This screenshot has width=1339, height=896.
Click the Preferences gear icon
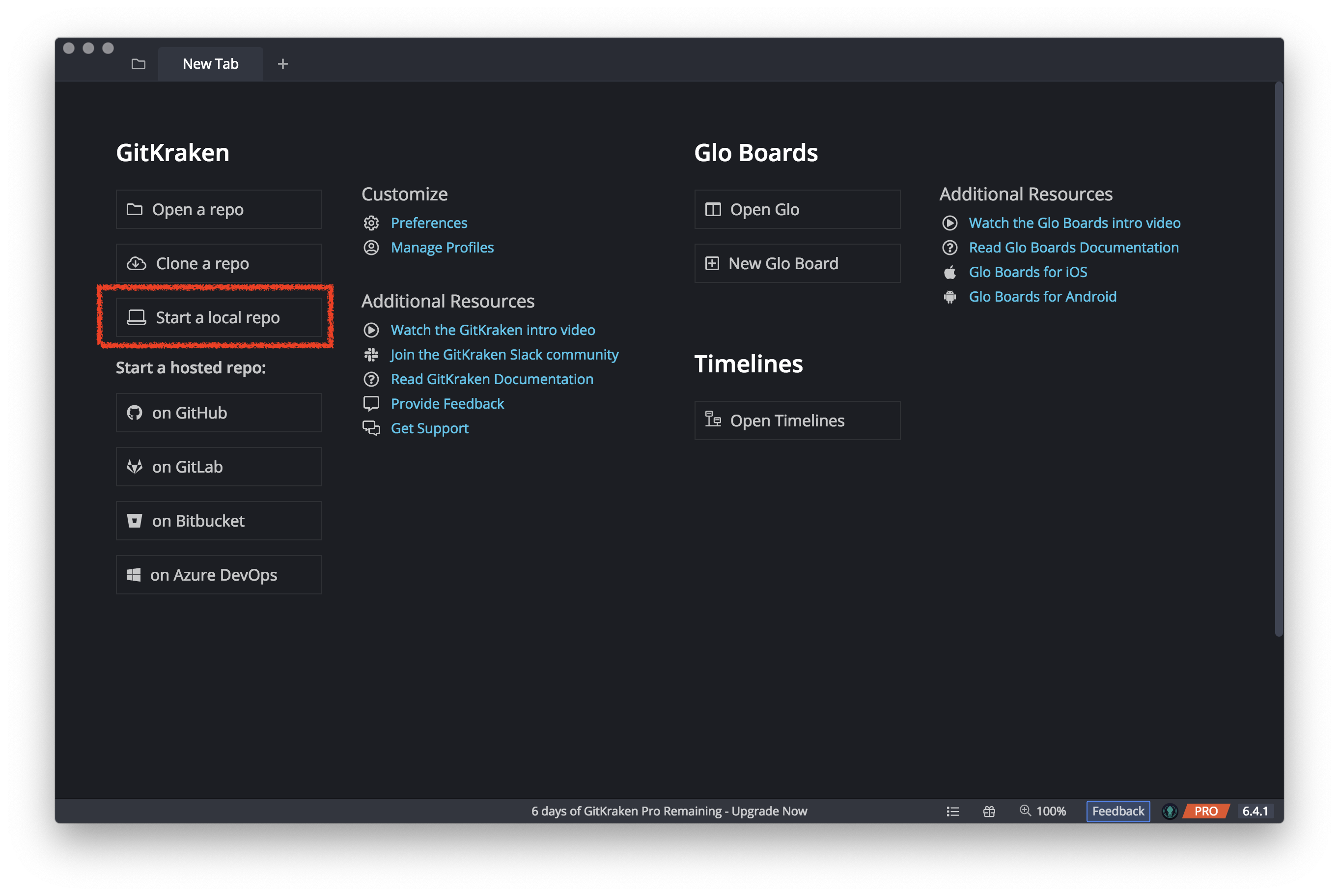pyautogui.click(x=371, y=223)
